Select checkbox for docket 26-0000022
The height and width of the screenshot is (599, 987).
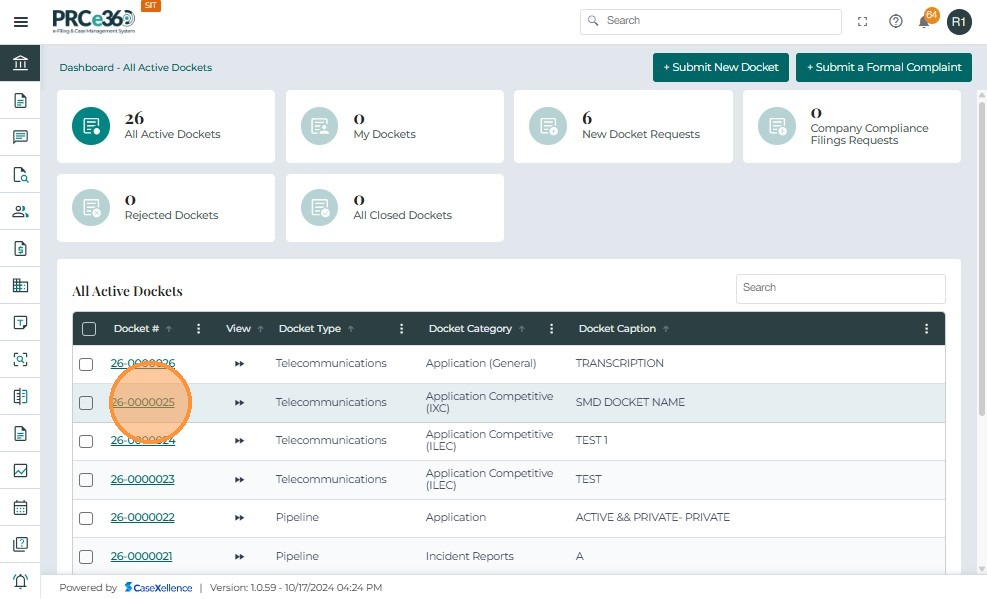[x=86, y=518]
